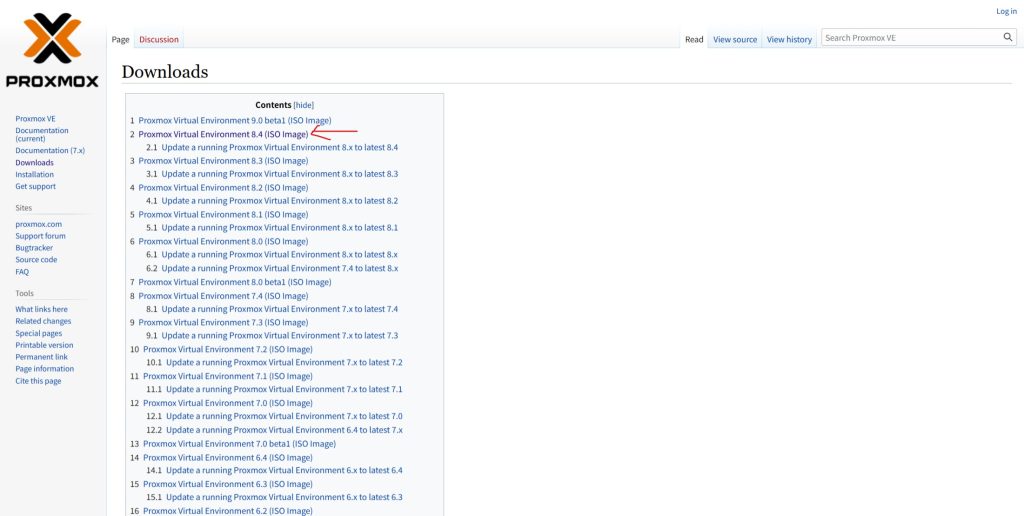The width and height of the screenshot is (1024, 516).
Task: Open Proxmox Virtual Environment 8.4 ISO link
Action: click(x=223, y=134)
